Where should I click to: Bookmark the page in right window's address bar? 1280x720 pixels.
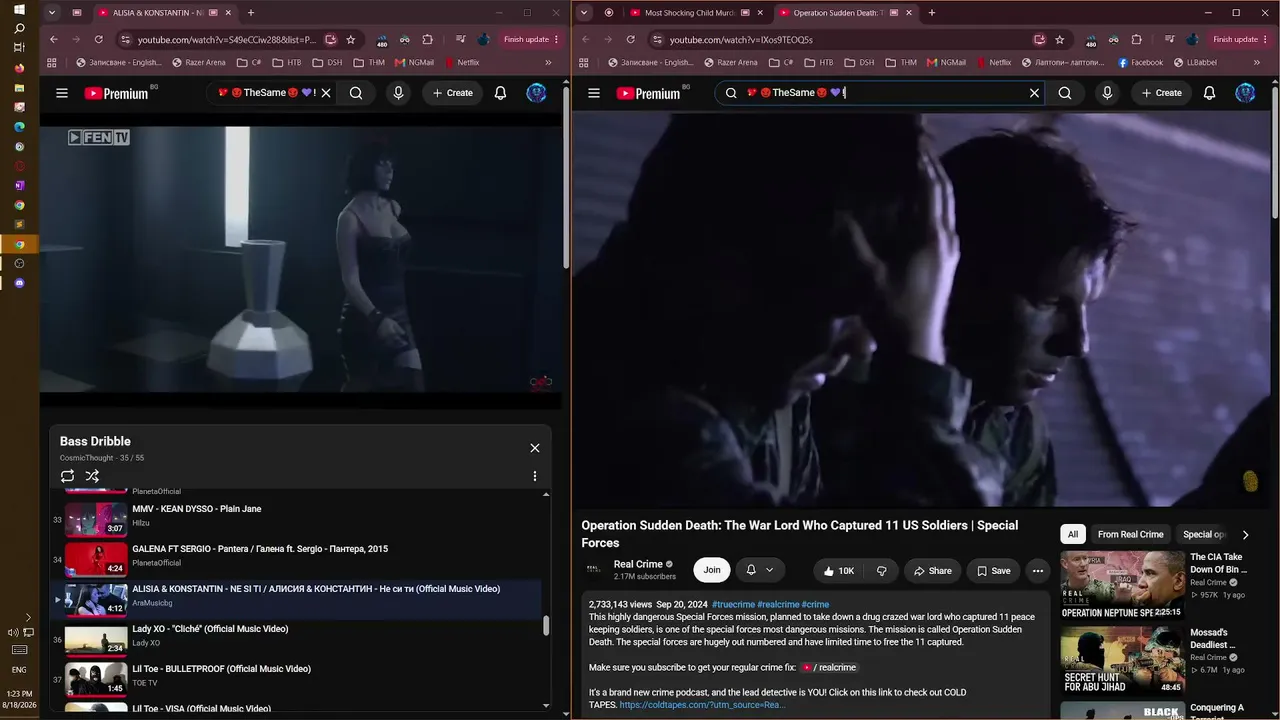click(x=1060, y=40)
